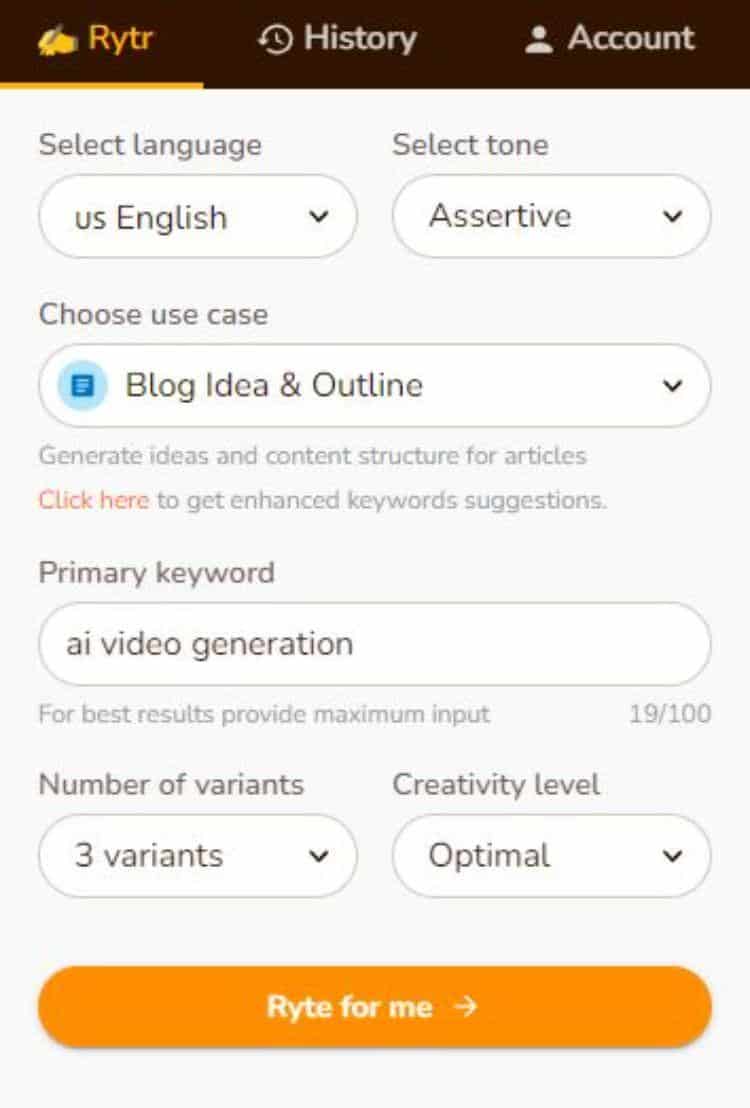Open the Optimal creativity level dropdown
This screenshot has width=750, height=1108.
pyautogui.click(x=551, y=856)
